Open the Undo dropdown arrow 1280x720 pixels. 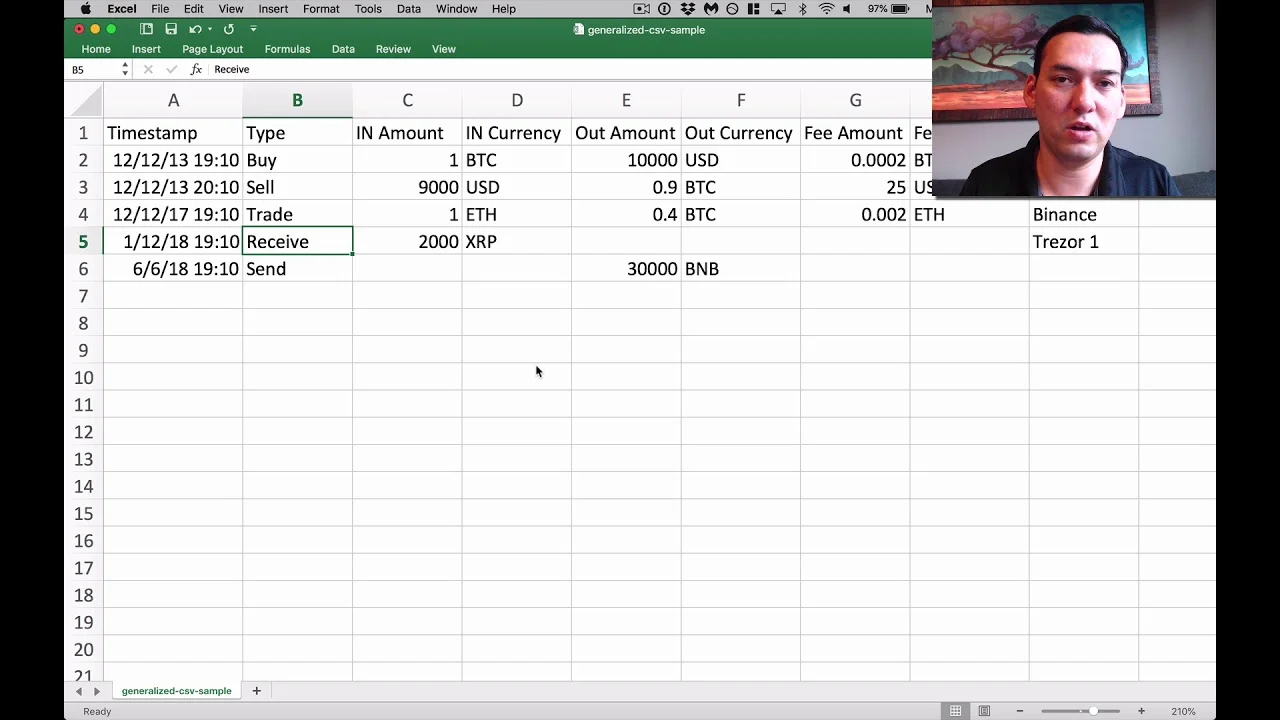(210, 29)
